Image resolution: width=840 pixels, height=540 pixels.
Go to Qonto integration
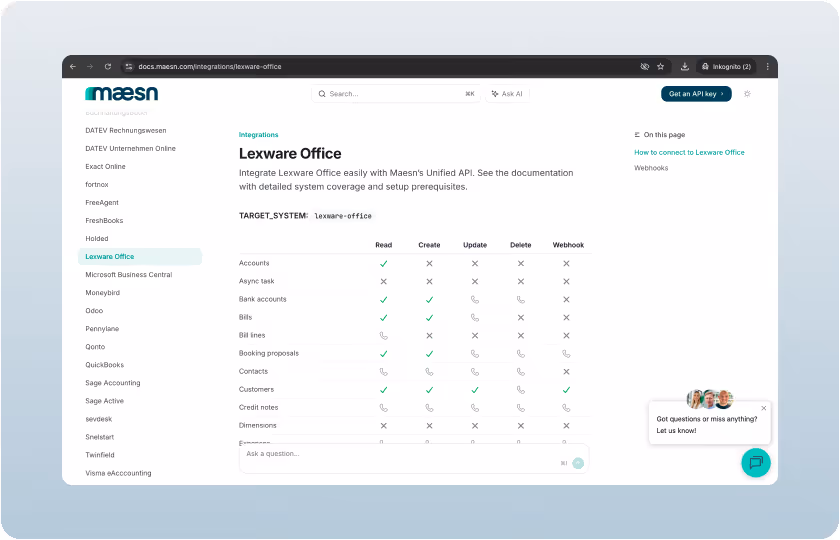(95, 347)
